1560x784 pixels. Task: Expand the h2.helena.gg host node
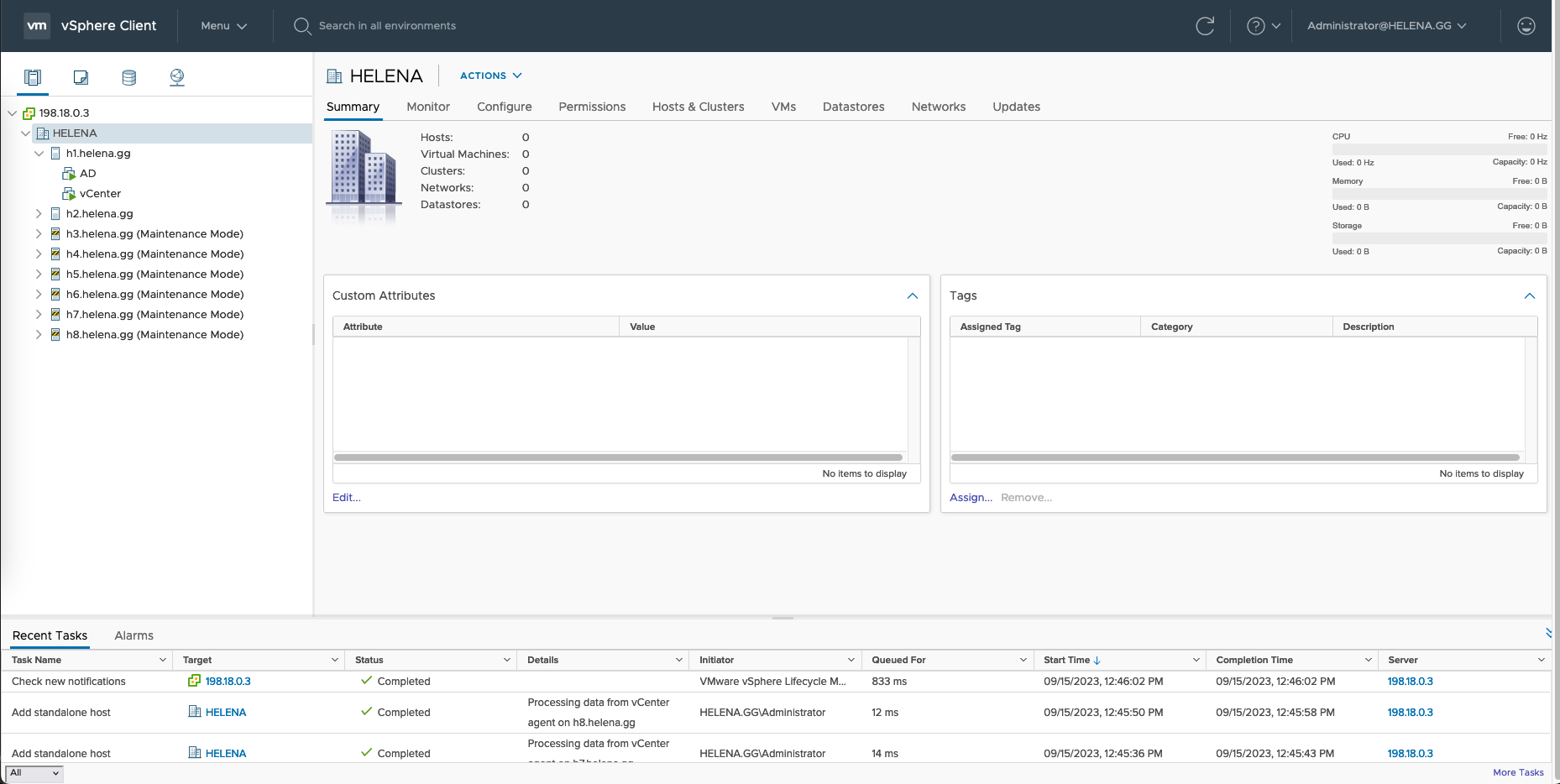39,214
